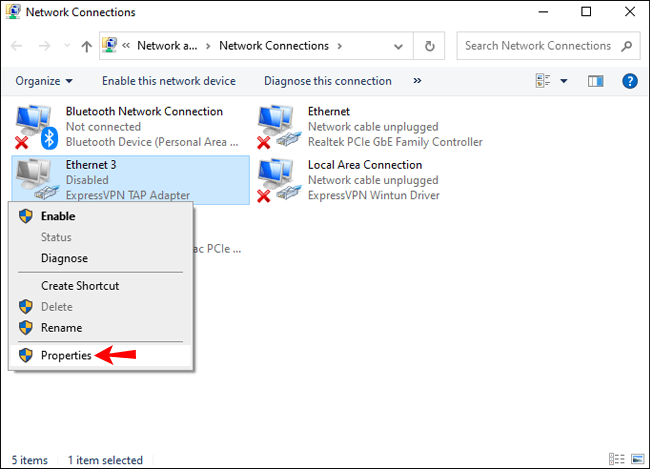650x469 pixels.
Task: Choose Diagnose from the context menu
Action: (101, 258)
